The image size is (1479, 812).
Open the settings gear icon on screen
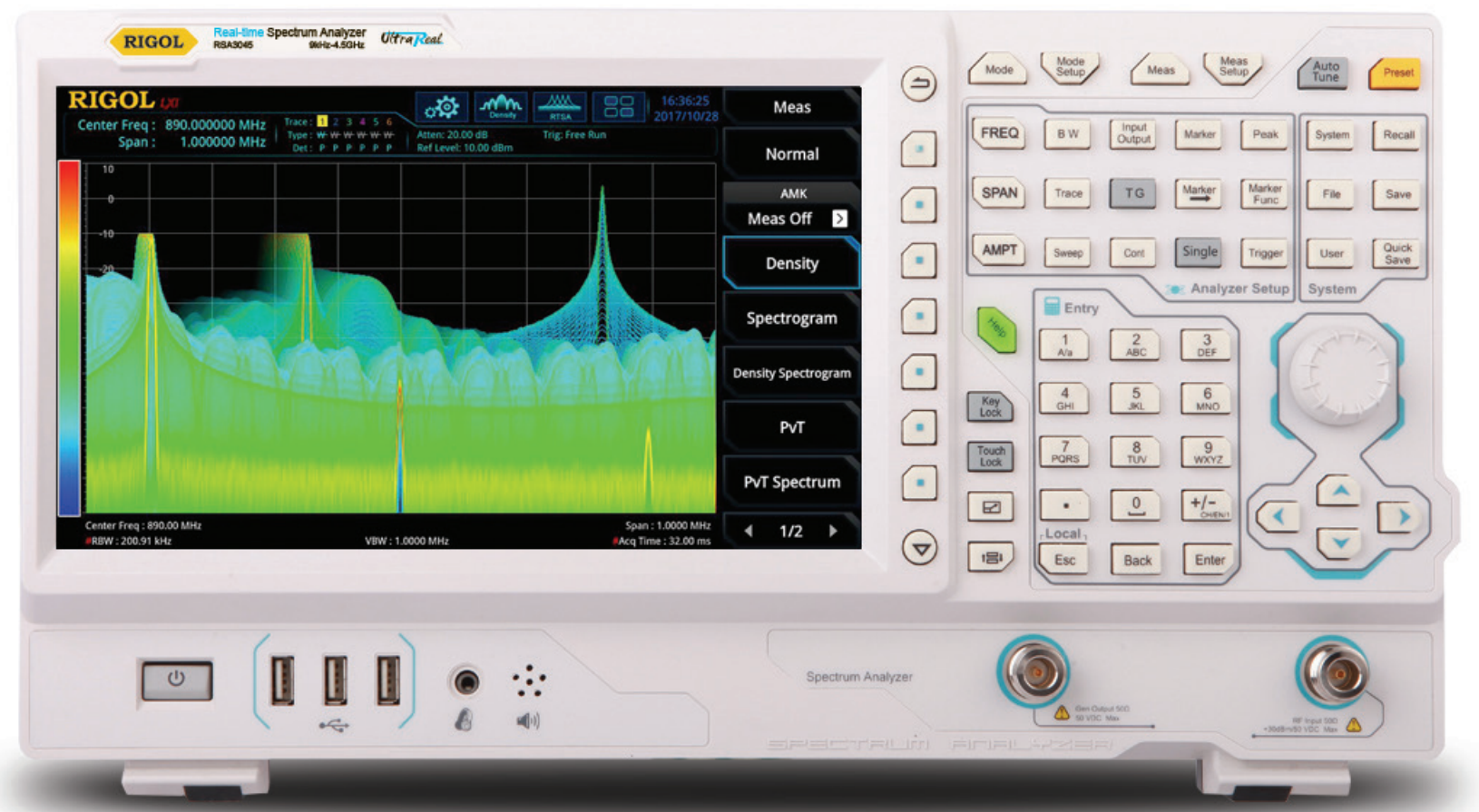[441, 108]
